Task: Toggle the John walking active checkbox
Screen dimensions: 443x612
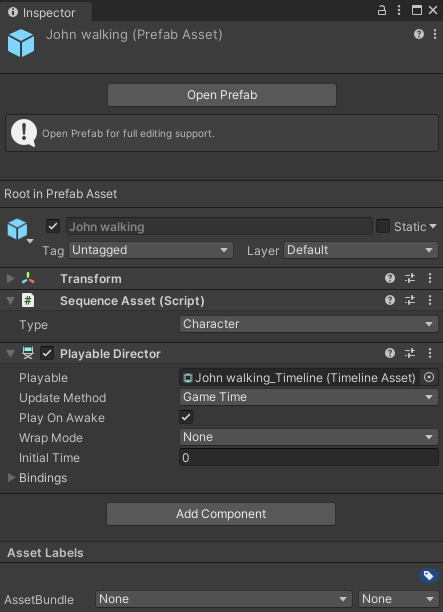Action: pos(53,226)
